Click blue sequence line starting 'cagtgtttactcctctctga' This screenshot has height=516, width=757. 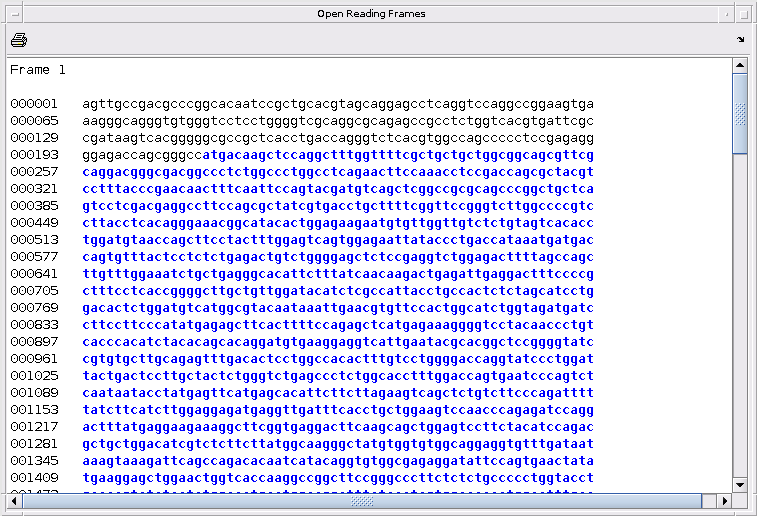point(338,257)
